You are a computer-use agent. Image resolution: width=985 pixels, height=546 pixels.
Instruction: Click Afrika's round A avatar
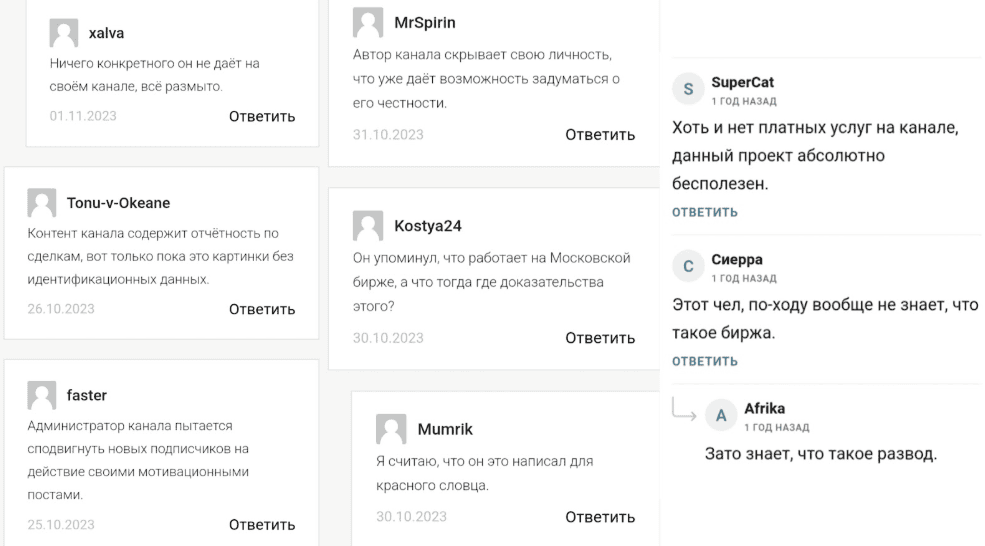tap(720, 416)
